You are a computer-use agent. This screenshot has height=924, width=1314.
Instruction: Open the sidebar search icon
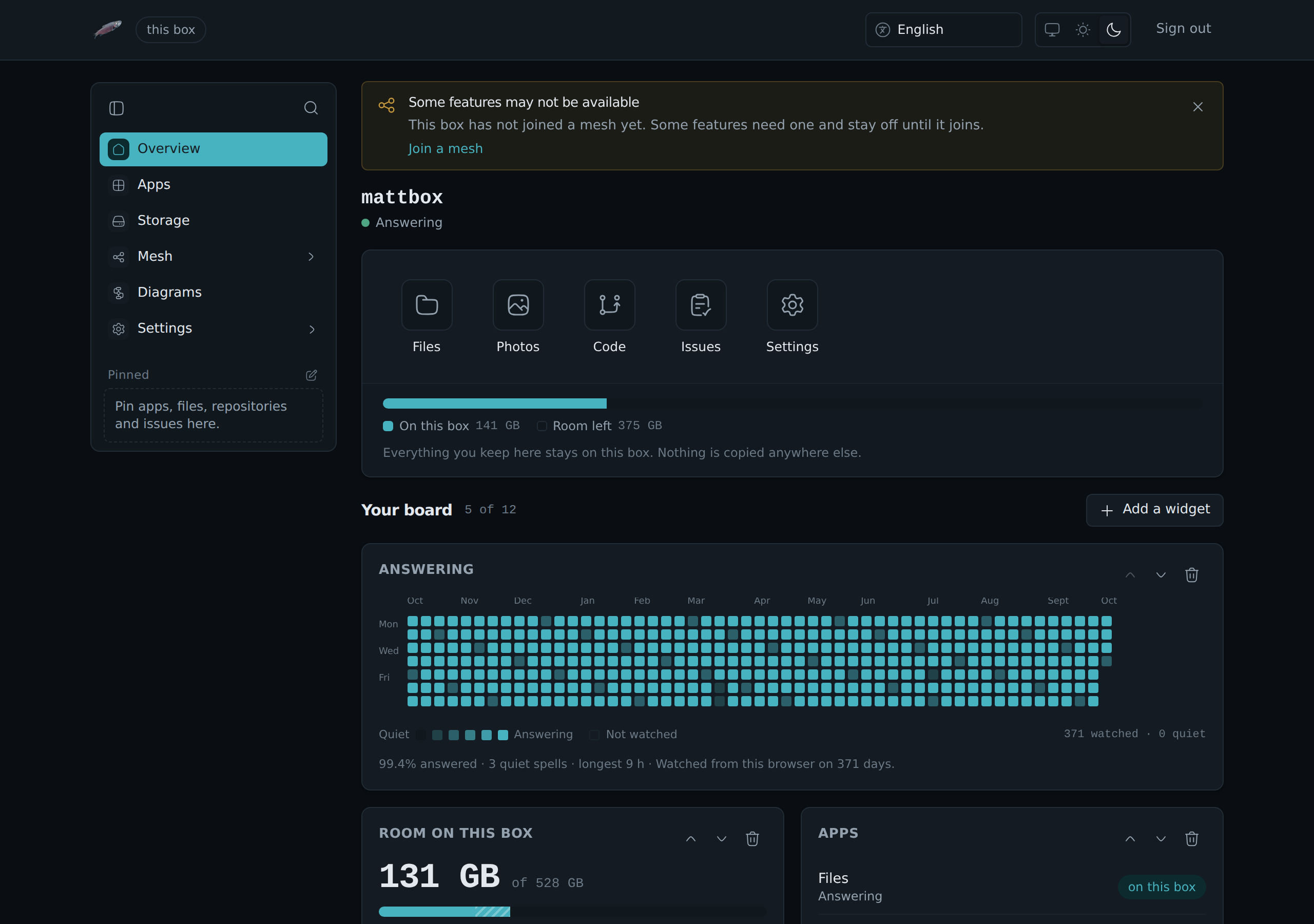click(311, 108)
